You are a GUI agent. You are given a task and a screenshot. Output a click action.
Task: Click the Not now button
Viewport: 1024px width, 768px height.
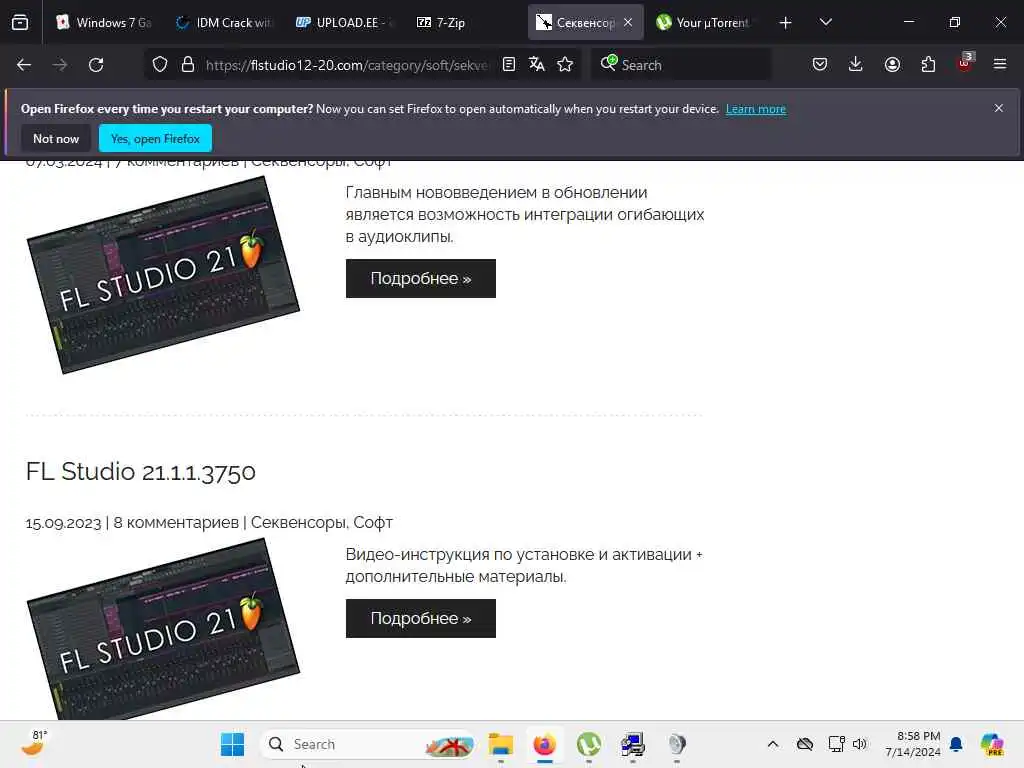click(x=56, y=138)
